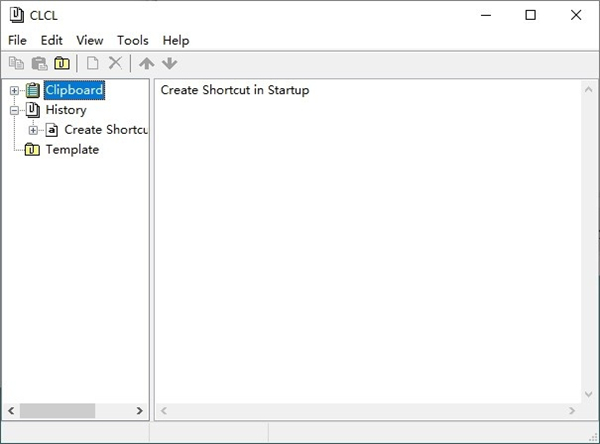Image resolution: width=600 pixels, height=444 pixels.
Task: Open the Tools menu
Action: pyautogui.click(x=132, y=40)
